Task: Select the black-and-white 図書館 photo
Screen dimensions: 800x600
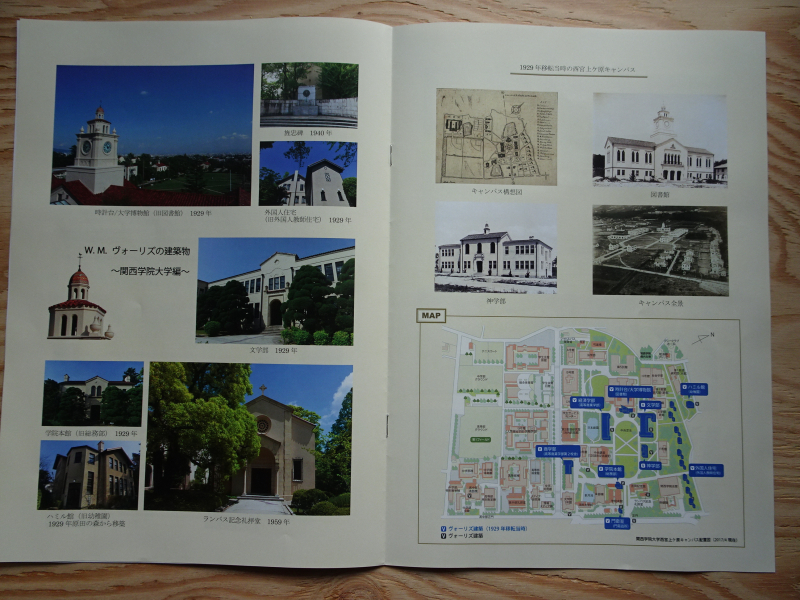Action: pos(660,140)
